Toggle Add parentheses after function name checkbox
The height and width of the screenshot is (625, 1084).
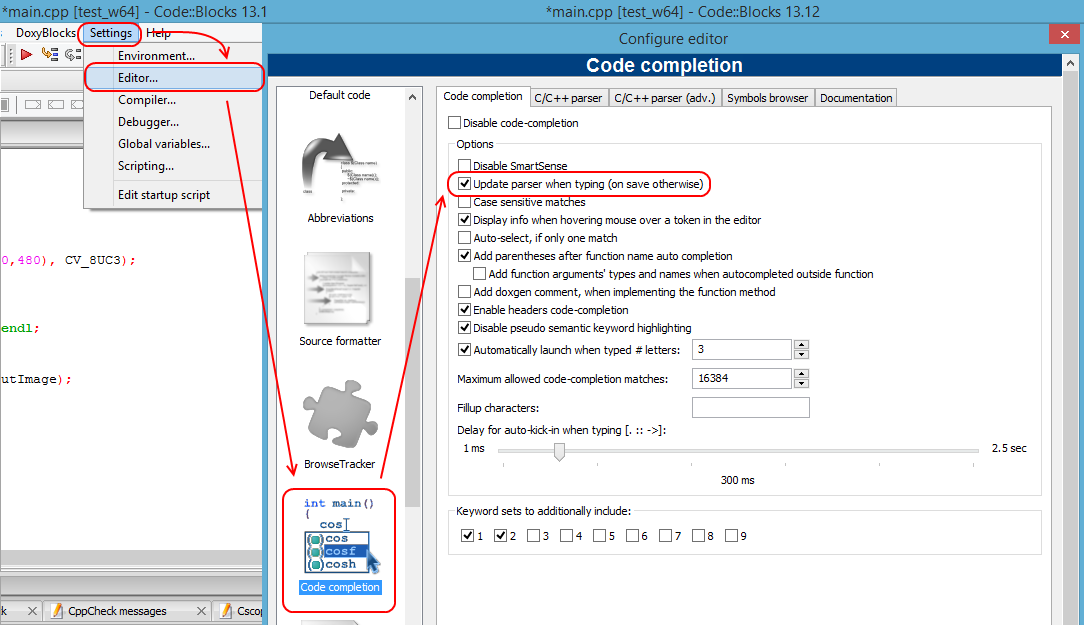465,256
